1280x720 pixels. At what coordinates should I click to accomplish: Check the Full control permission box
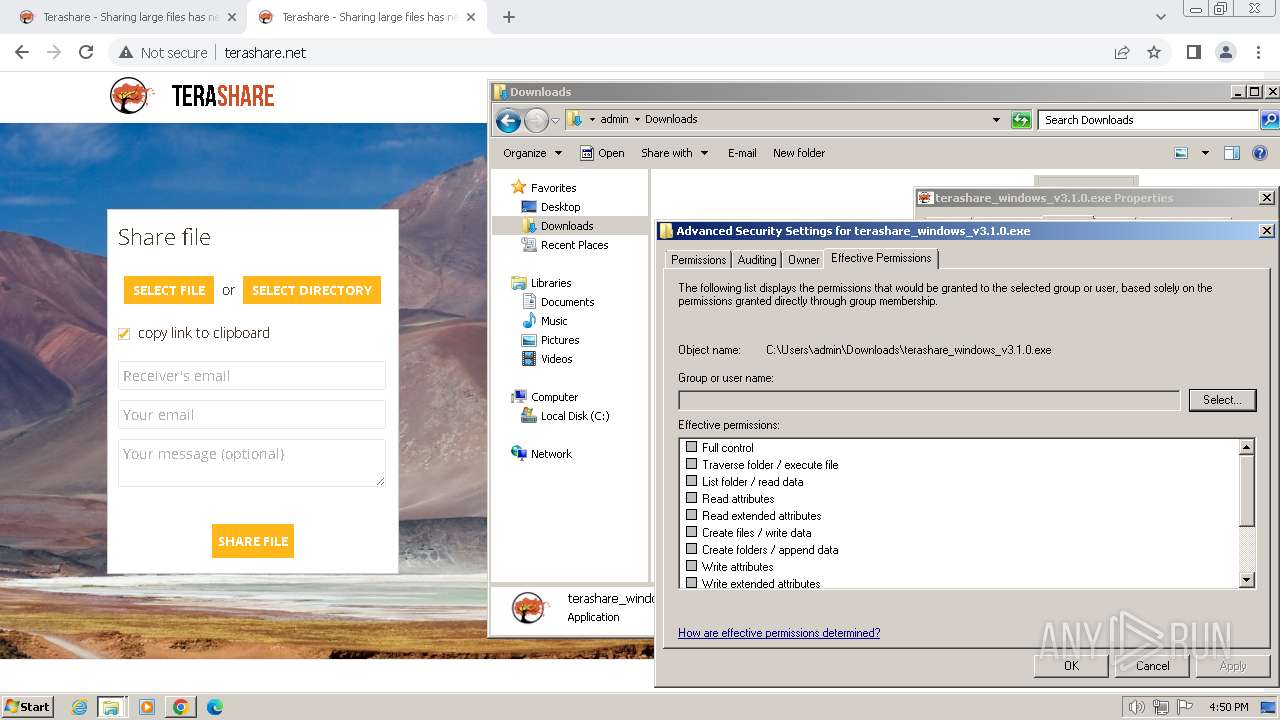[691, 447]
